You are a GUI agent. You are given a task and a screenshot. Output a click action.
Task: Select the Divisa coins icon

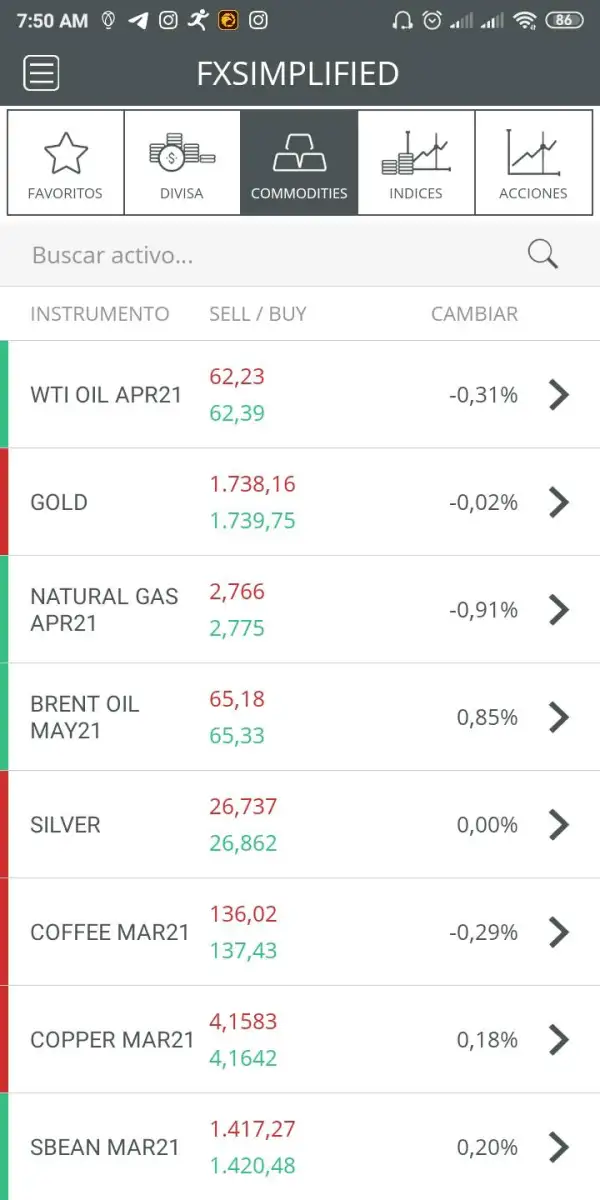182,154
